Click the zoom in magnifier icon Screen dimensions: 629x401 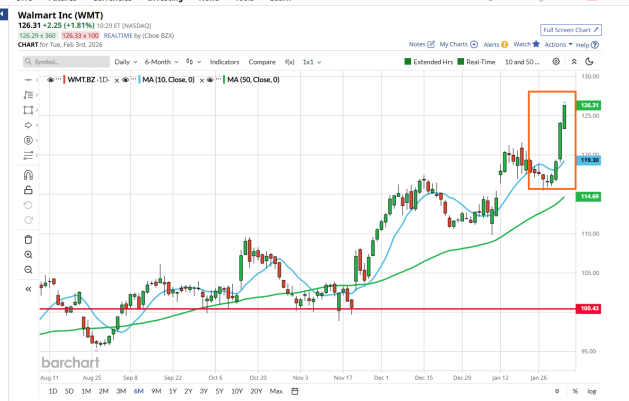tap(28, 254)
